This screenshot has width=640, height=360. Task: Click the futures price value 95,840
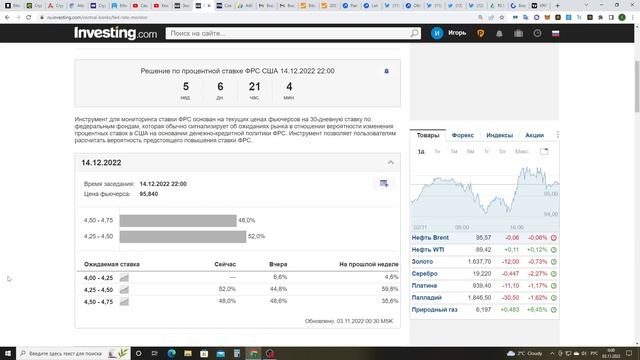(149, 194)
